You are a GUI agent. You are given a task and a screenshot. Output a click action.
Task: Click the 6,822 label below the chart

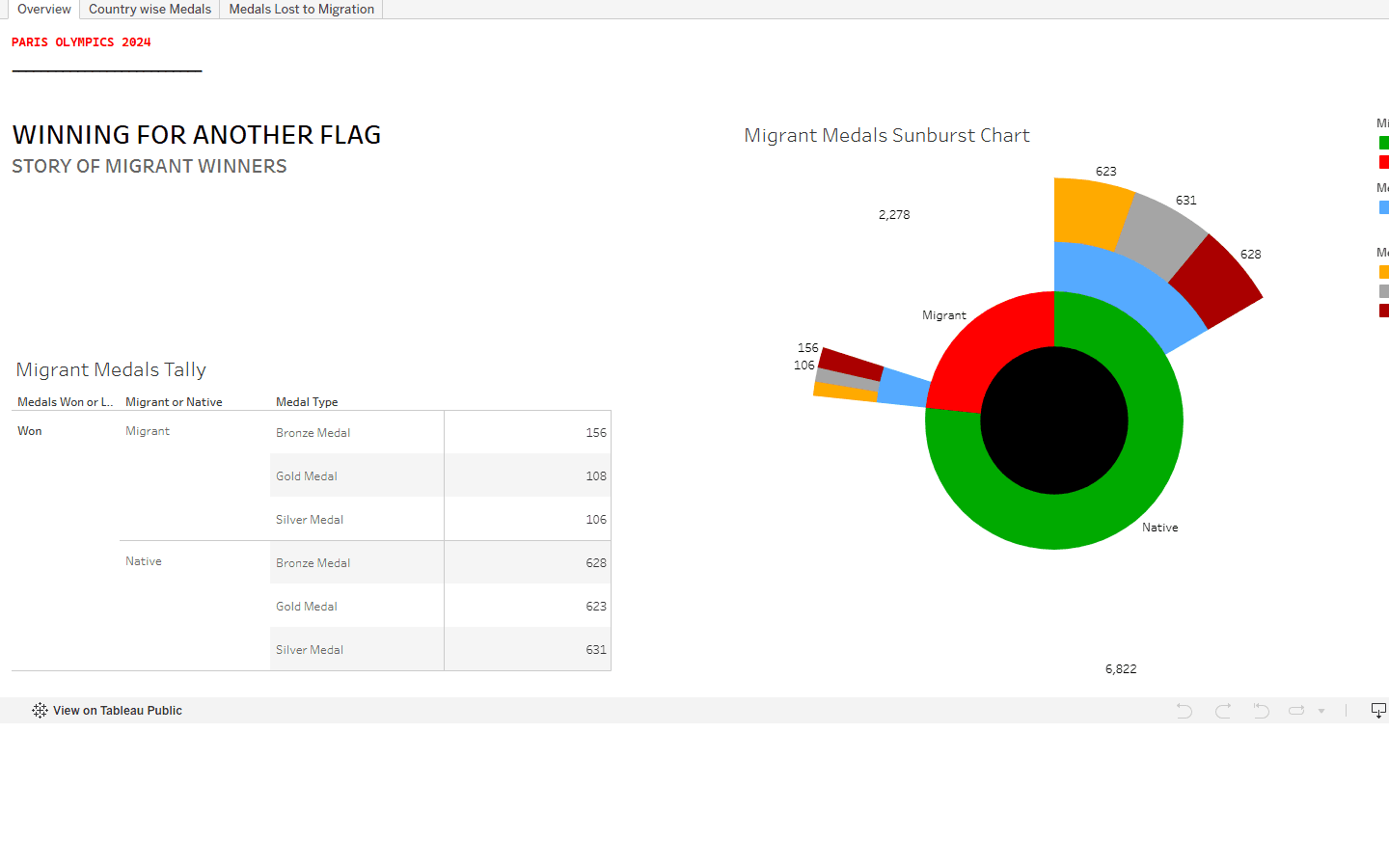coord(1121,669)
